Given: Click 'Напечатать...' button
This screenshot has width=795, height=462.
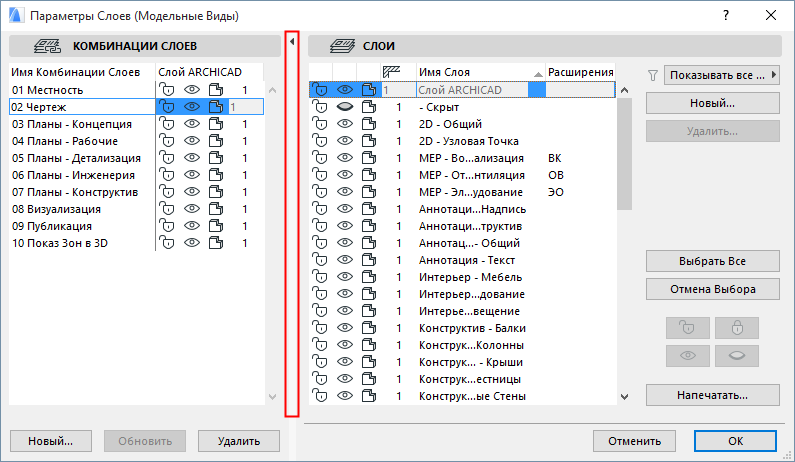Looking at the screenshot, I should pos(712,395).
